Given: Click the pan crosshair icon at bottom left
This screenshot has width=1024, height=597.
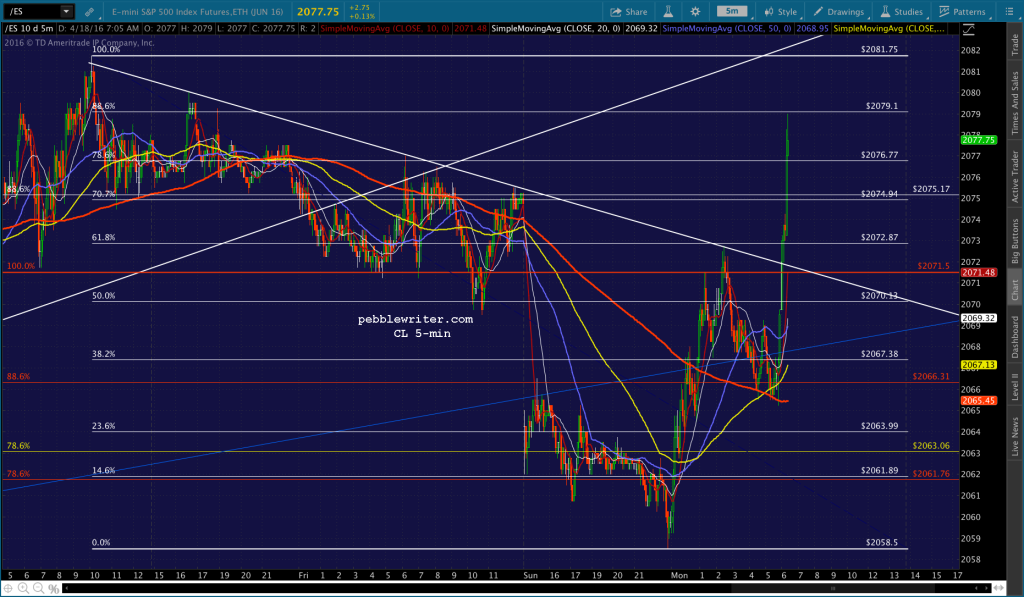Looking at the screenshot, I should click(x=8, y=589).
